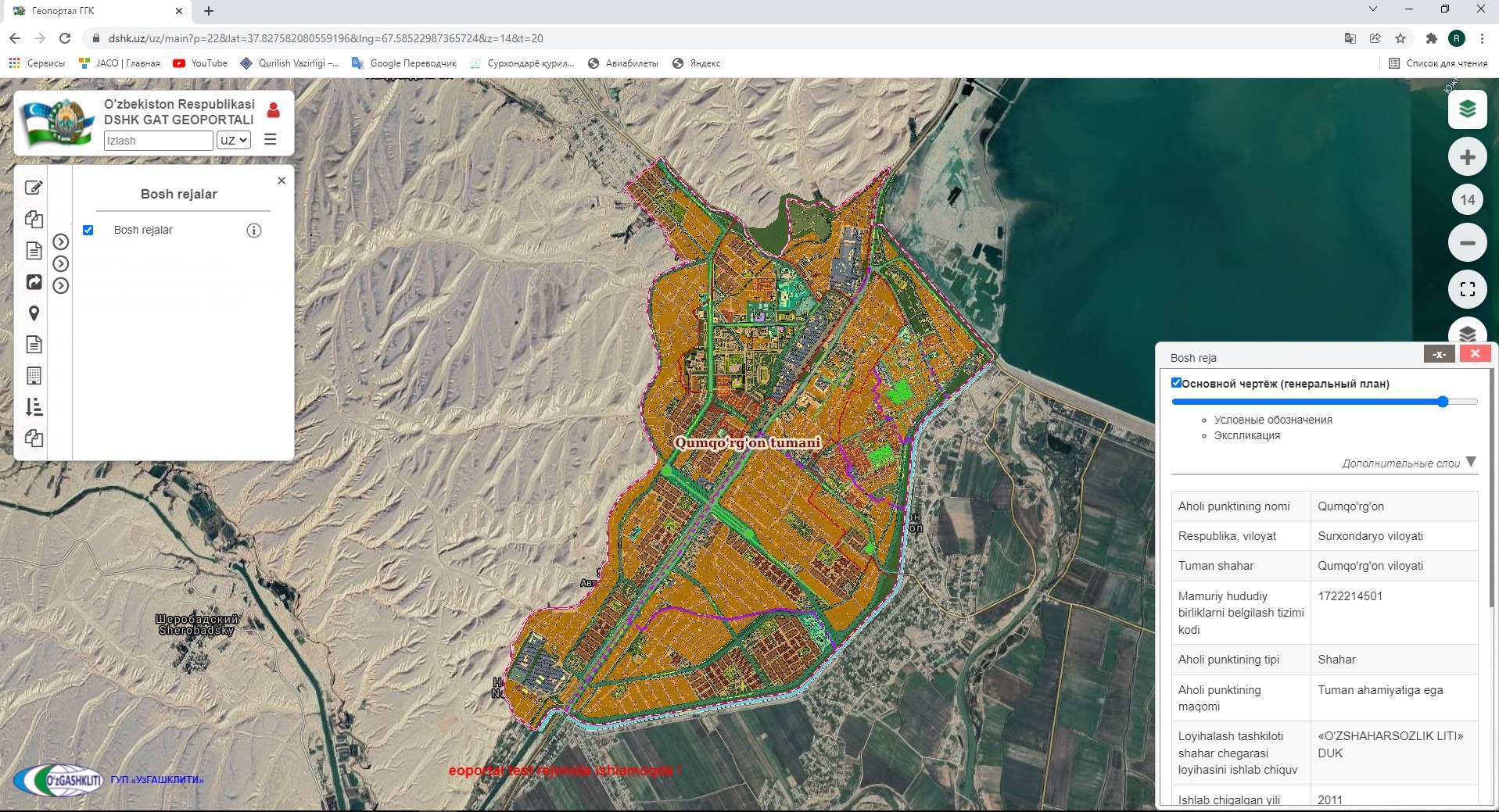Open the tab search dropdown arrow
This screenshot has width=1499, height=812.
1372,9
